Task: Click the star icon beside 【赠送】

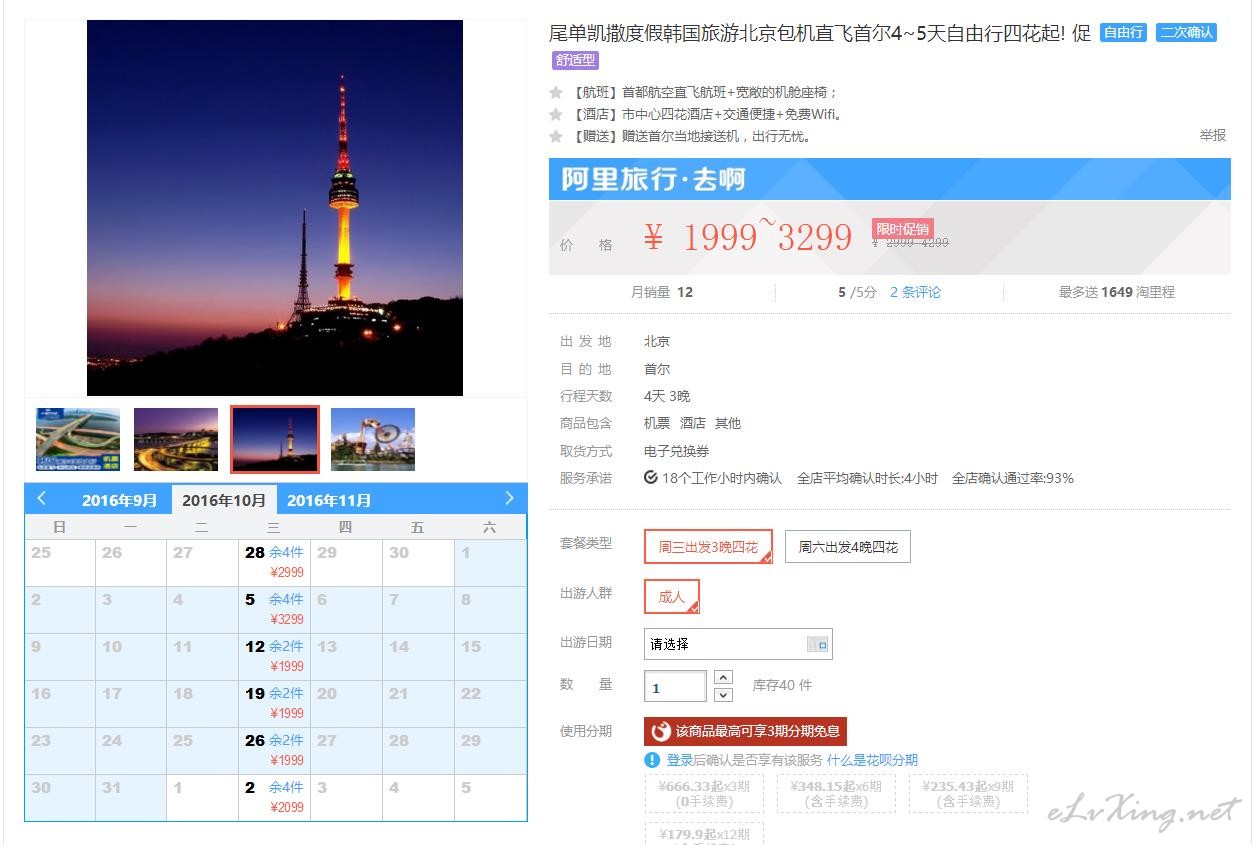Action: 556,136
